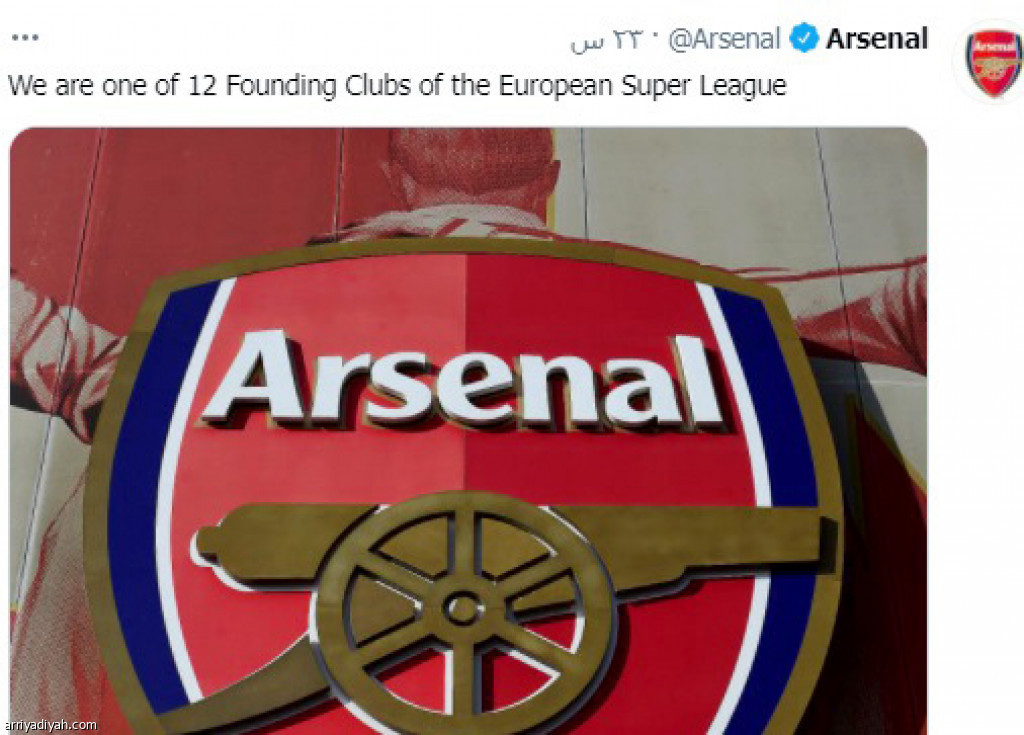Image resolution: width=1024 pixels, height=735 pixels.
Task: Click the tweet text about 12 Founding Clubs
Action: click(x=397, y=87)
